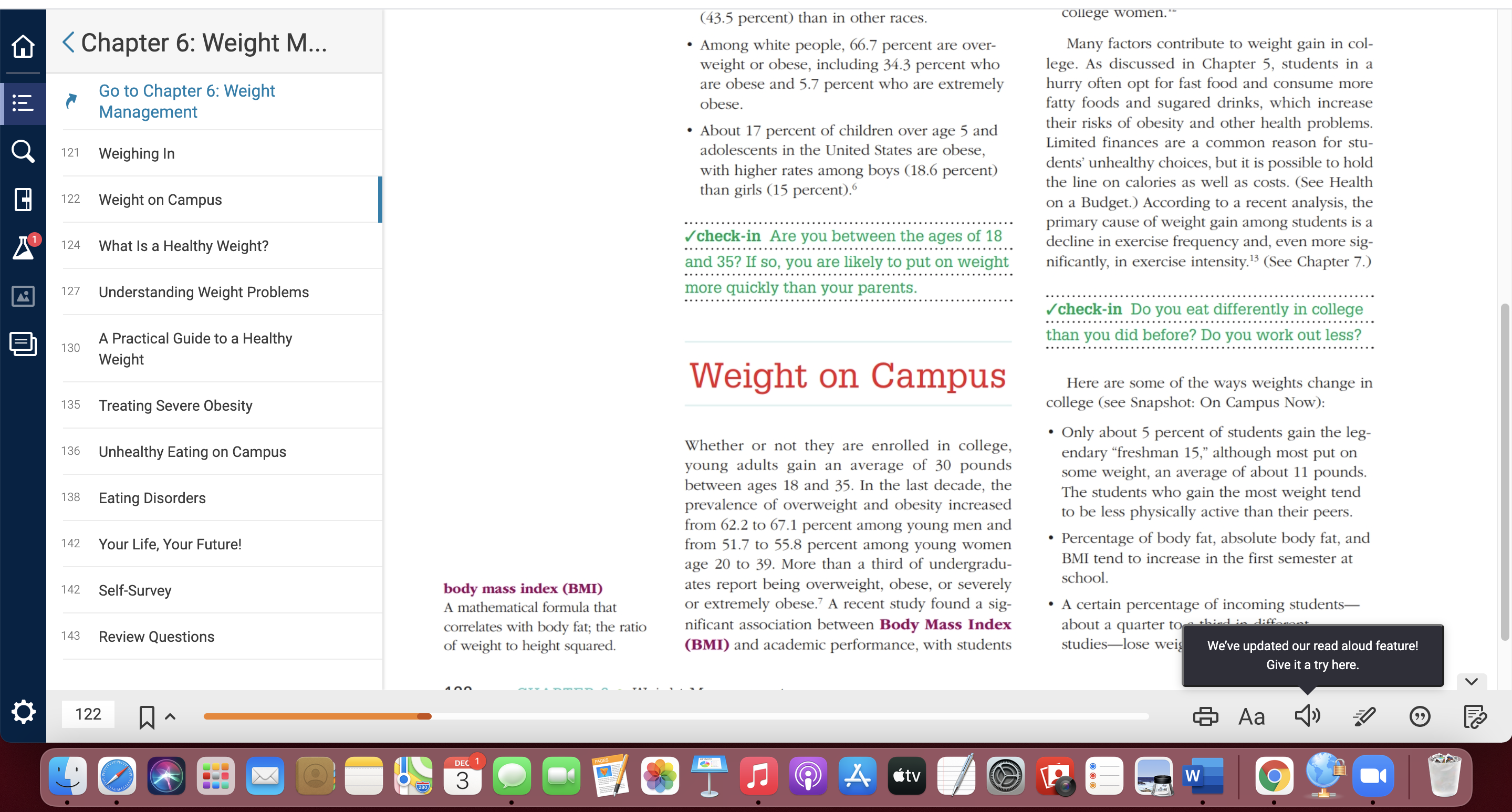The height and width of the screenshot is (812, 1512).
Task: Open text size Aa options
Action: tap(1252, 717)
